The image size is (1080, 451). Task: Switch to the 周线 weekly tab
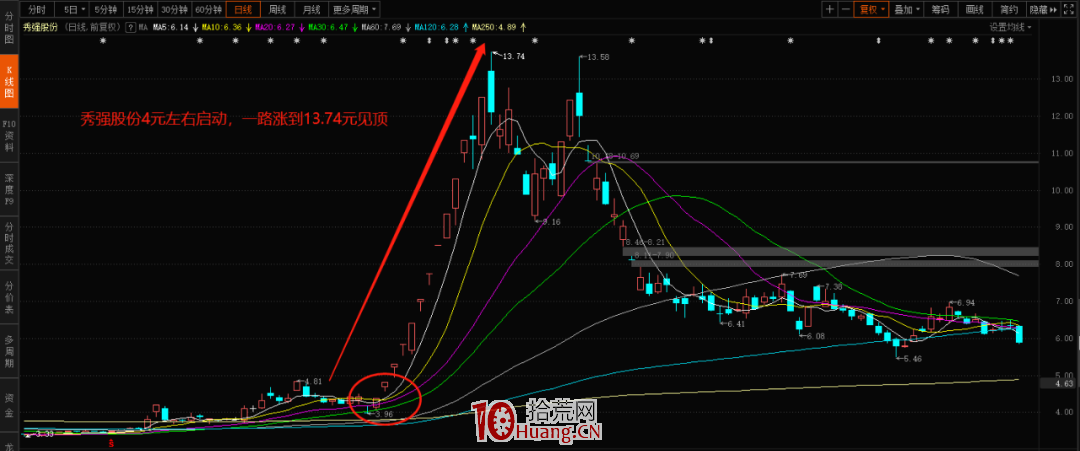click(x=277, y=10)
